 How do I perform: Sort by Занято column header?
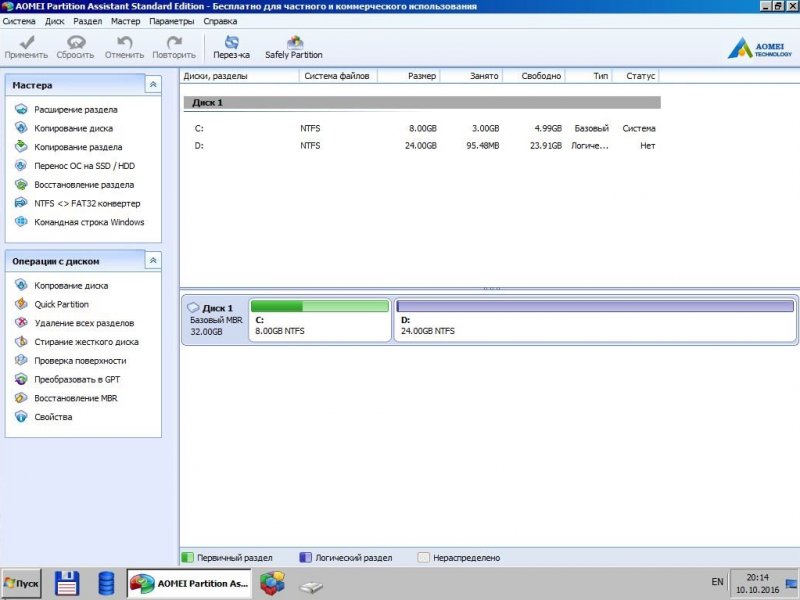tap(471, 76)
